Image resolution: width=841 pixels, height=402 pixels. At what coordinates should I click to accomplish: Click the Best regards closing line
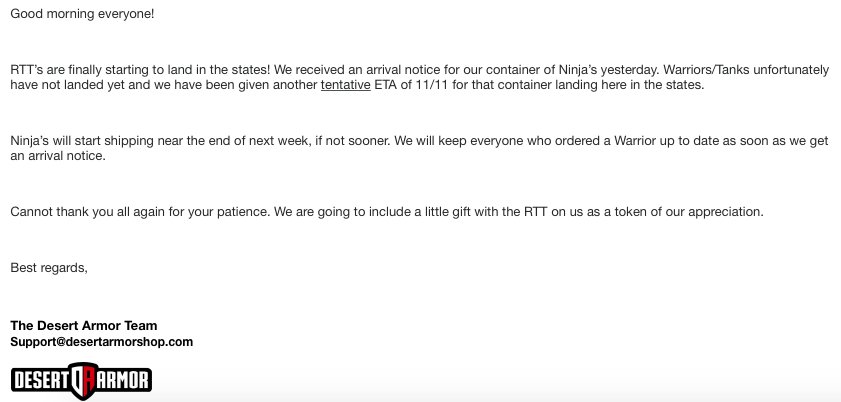tap(49, 267)
